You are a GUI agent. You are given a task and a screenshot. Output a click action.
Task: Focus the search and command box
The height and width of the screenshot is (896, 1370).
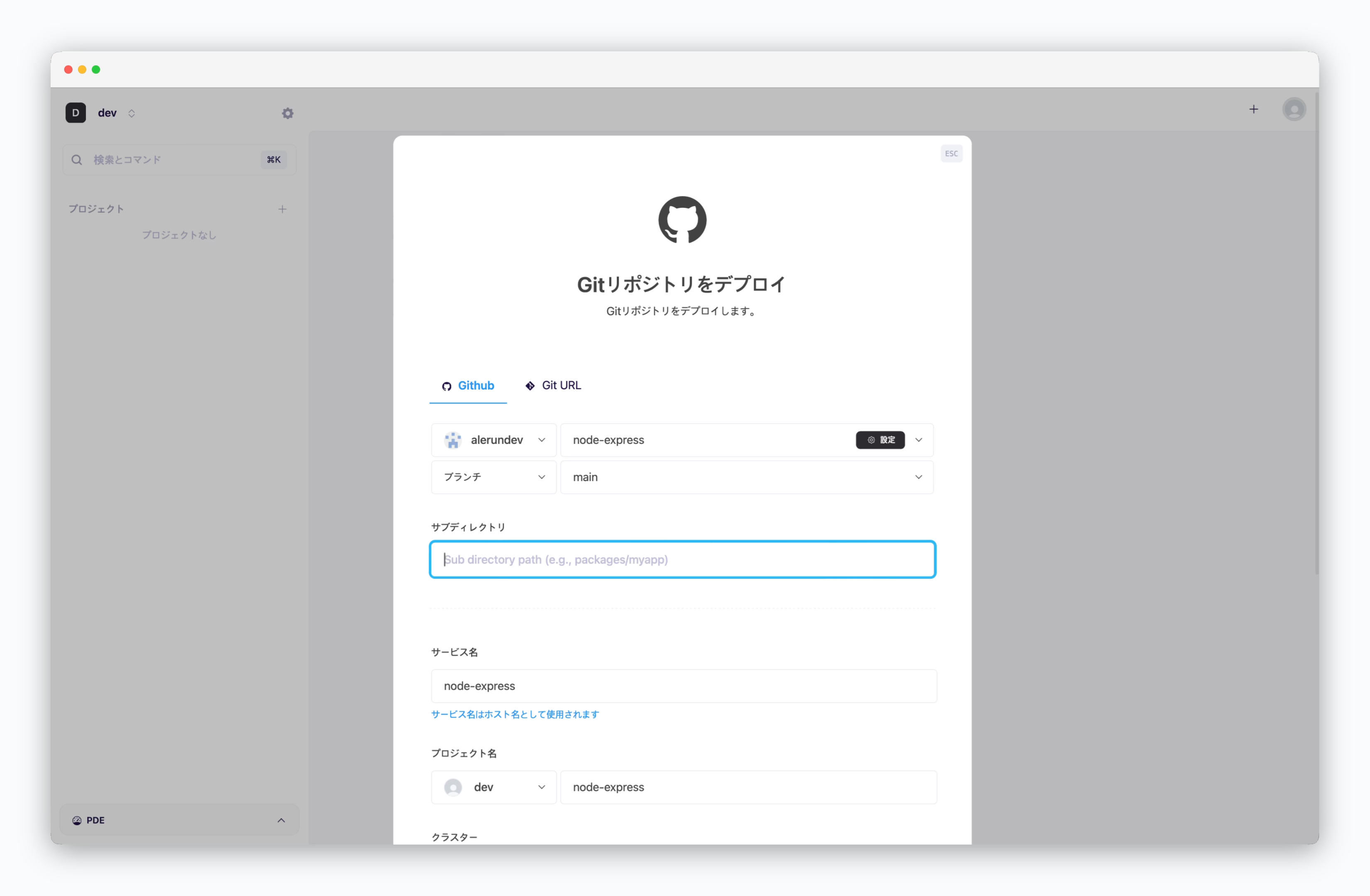click(x=179, y=159)
